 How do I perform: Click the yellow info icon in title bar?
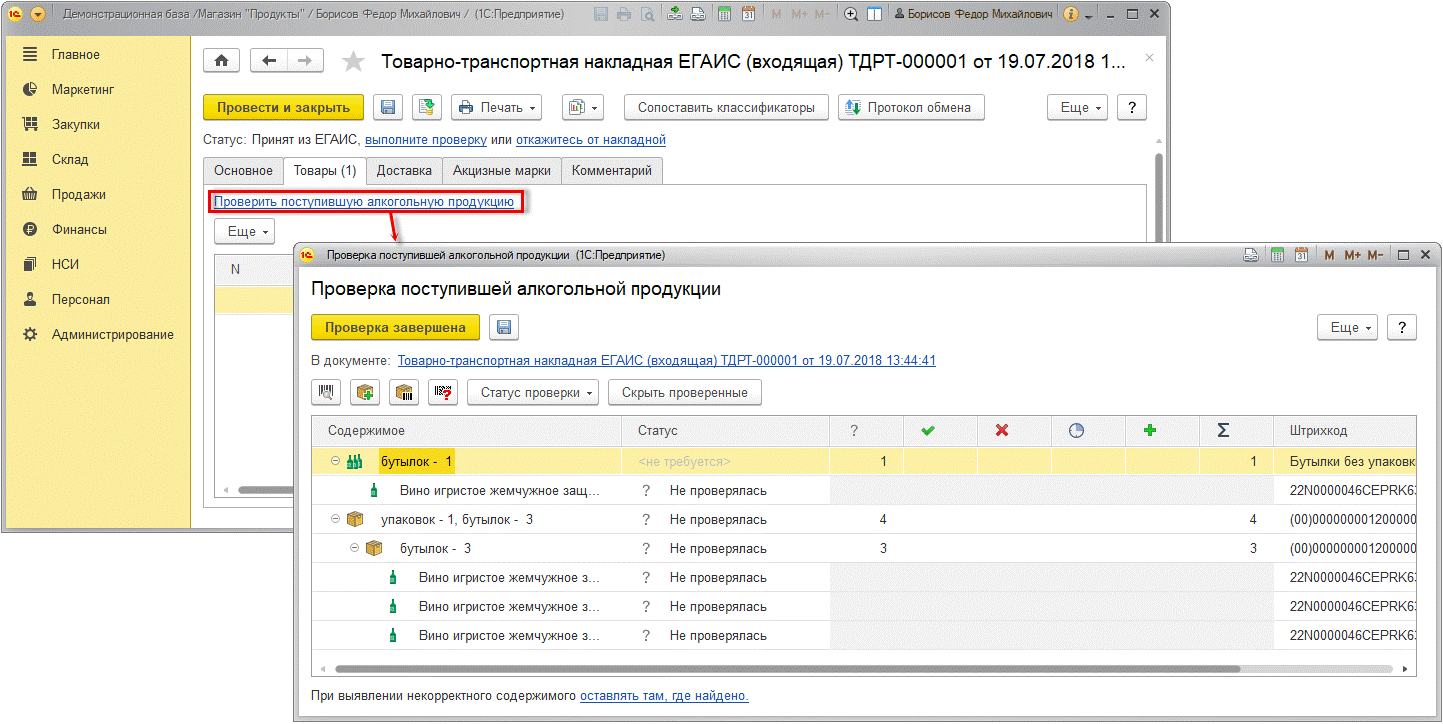[x=1071, y=14]
